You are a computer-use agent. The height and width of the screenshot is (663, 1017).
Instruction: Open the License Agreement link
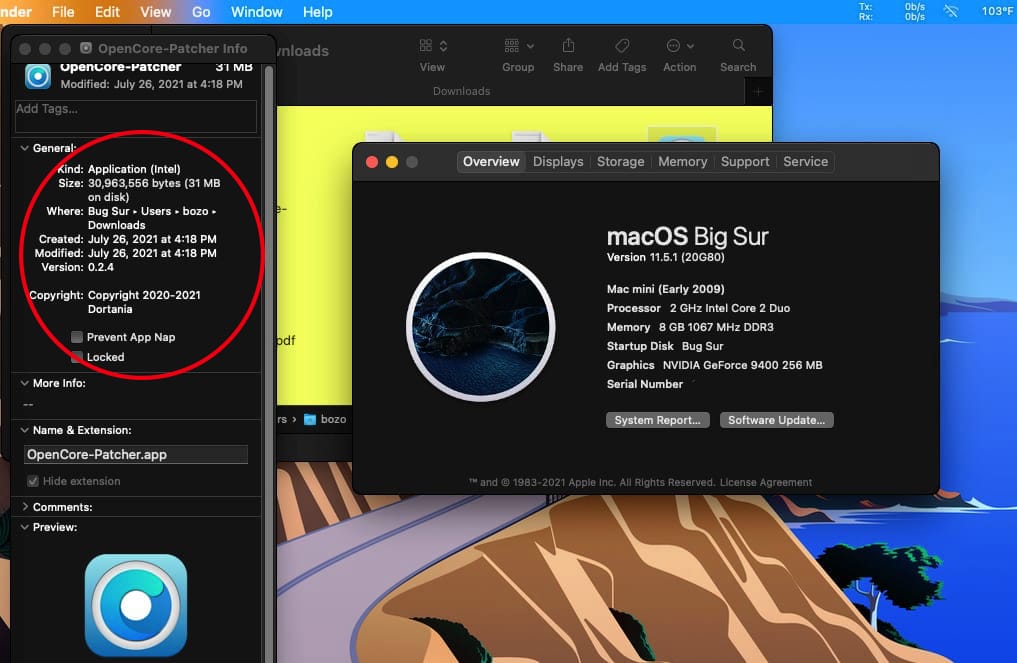click(765, 482)
